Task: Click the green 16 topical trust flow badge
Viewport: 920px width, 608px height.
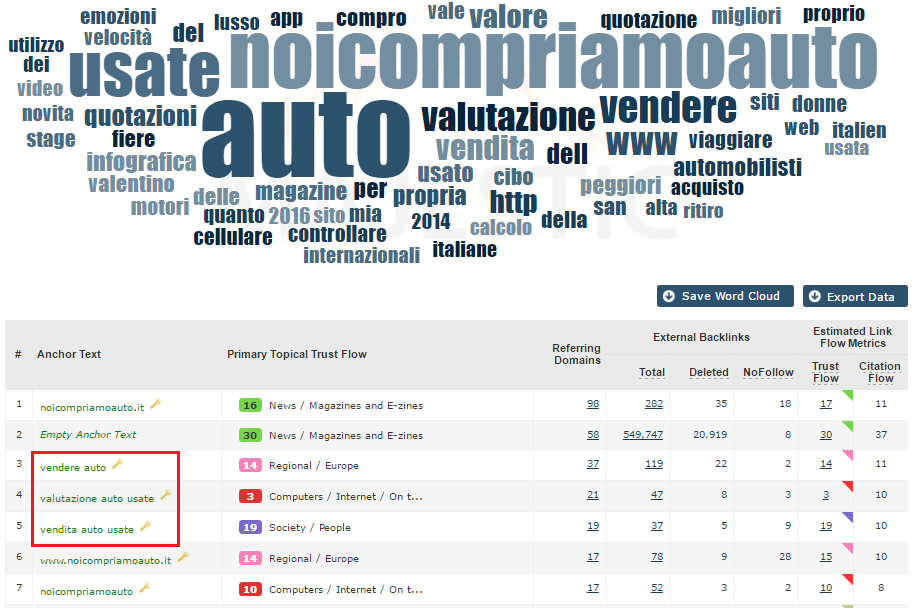Action: pyautogui.click(x=250, y=405)
